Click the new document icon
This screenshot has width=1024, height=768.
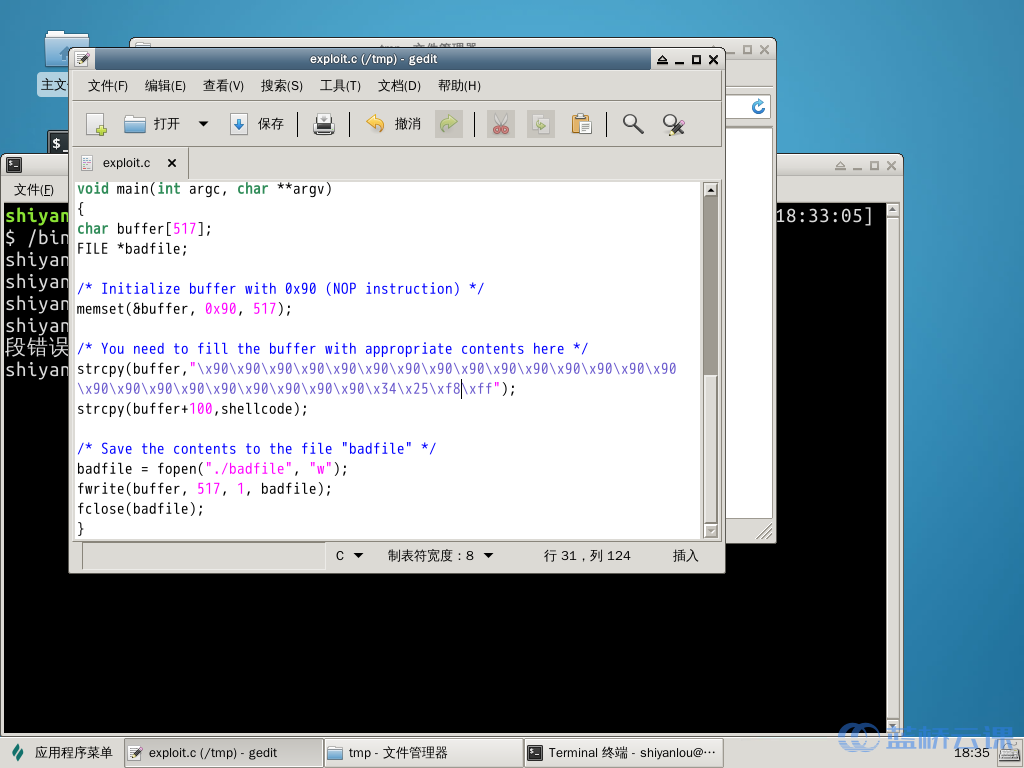point(96,124)
